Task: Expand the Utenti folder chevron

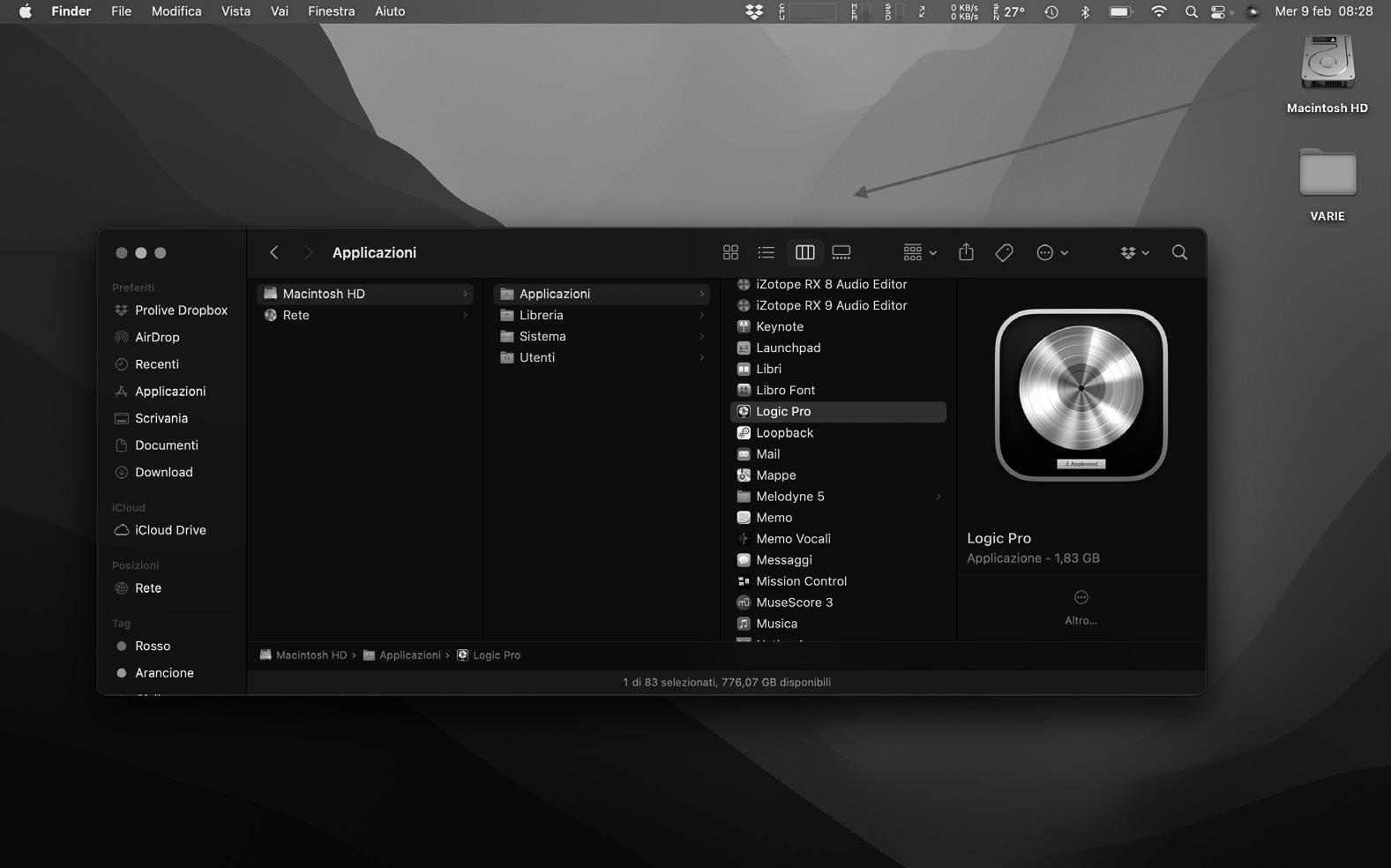Action: 701,357
